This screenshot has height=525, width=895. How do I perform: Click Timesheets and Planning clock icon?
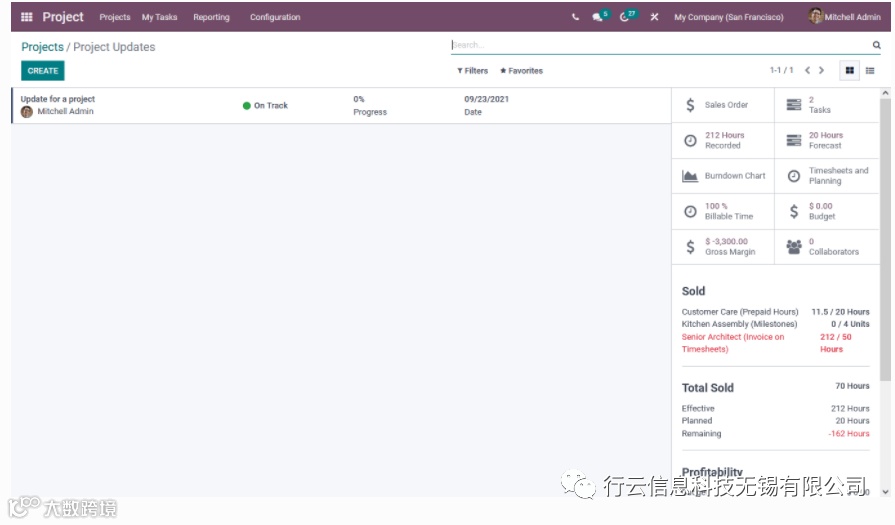pyautogui.click(x=793, y=176)
